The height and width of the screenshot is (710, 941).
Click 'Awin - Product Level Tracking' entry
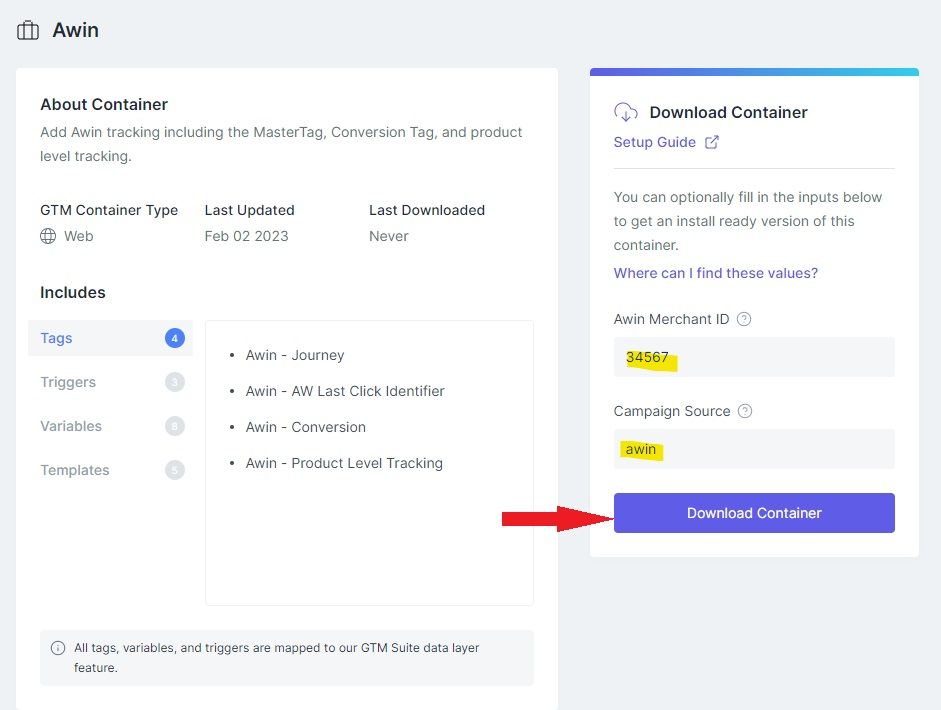click(x=344, y=463)
